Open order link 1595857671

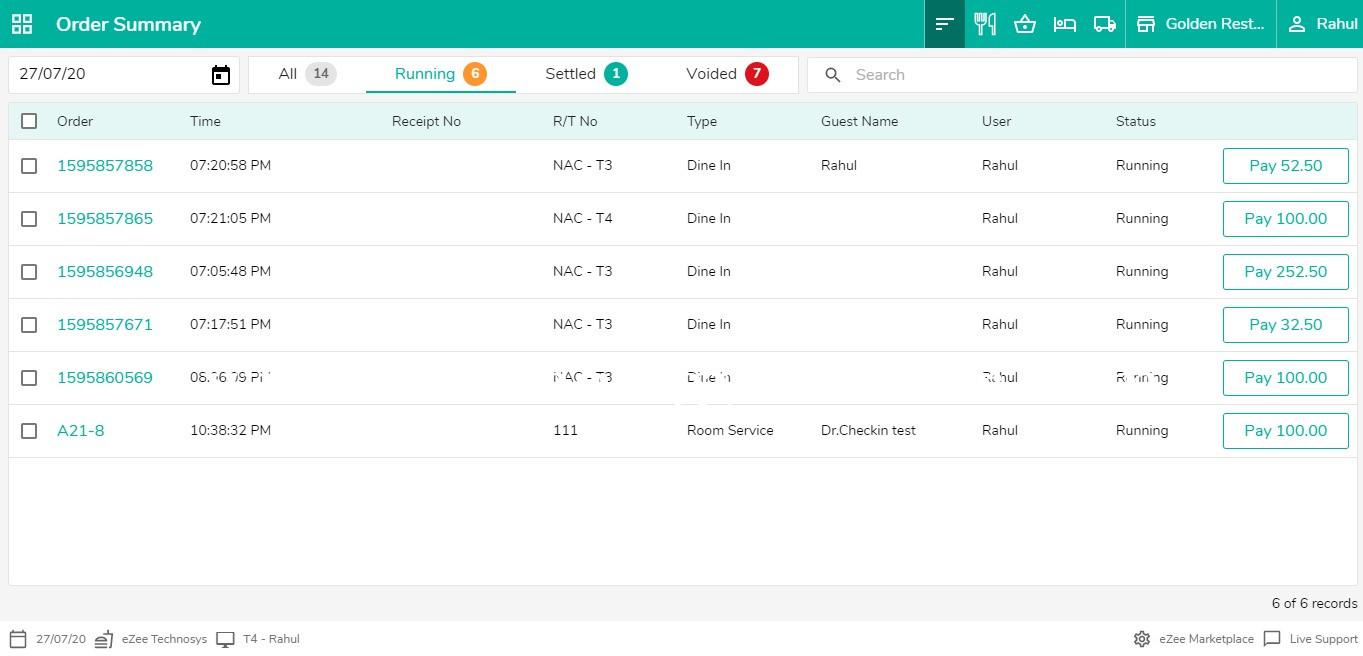coord(105,325)
